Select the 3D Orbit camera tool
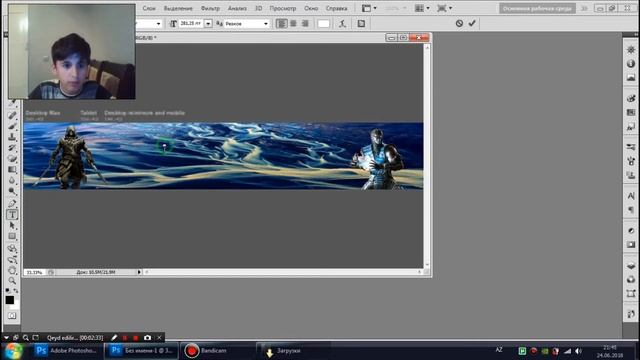640x360 pixels. 12,259
